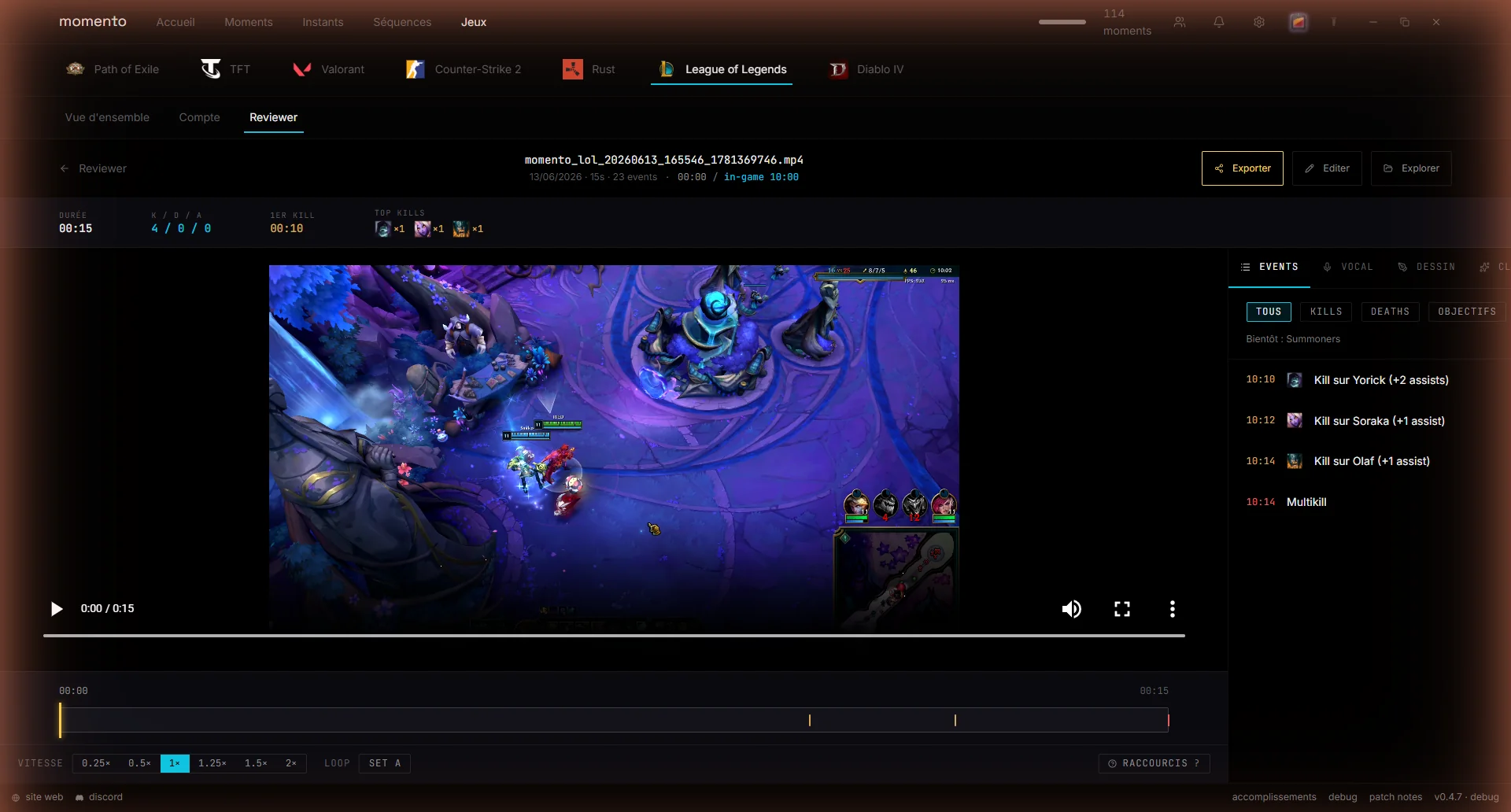Switch to the Reviewer tab
This screenshot has height=812, width=1511.
tap(273, 117)
